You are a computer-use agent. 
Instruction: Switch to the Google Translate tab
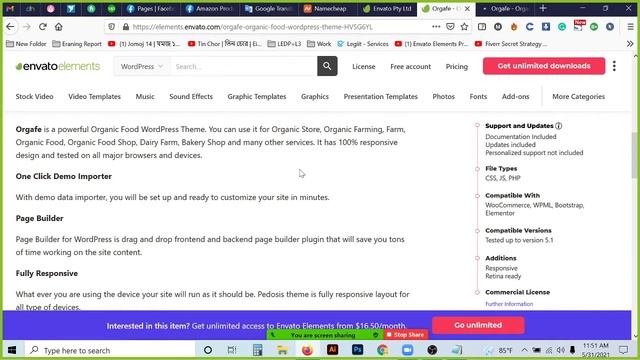(268, 9)
